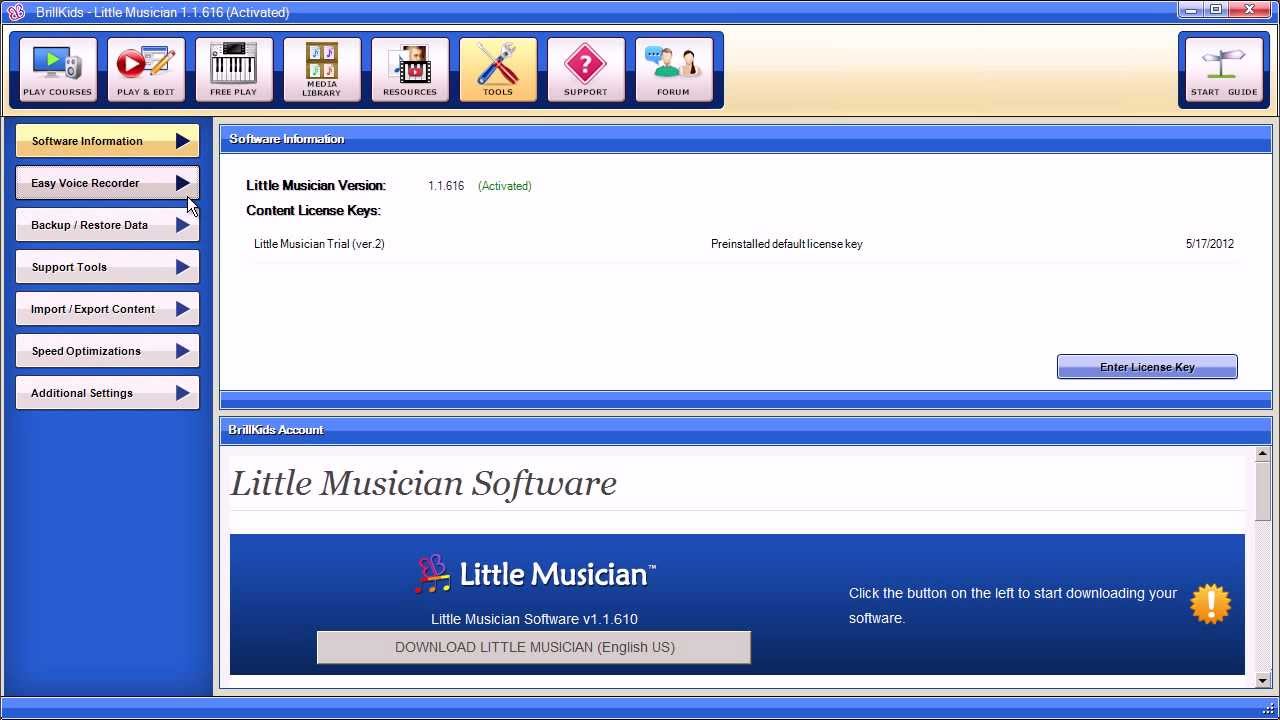Click arrow beside Additional Settings

coord(183,393)
